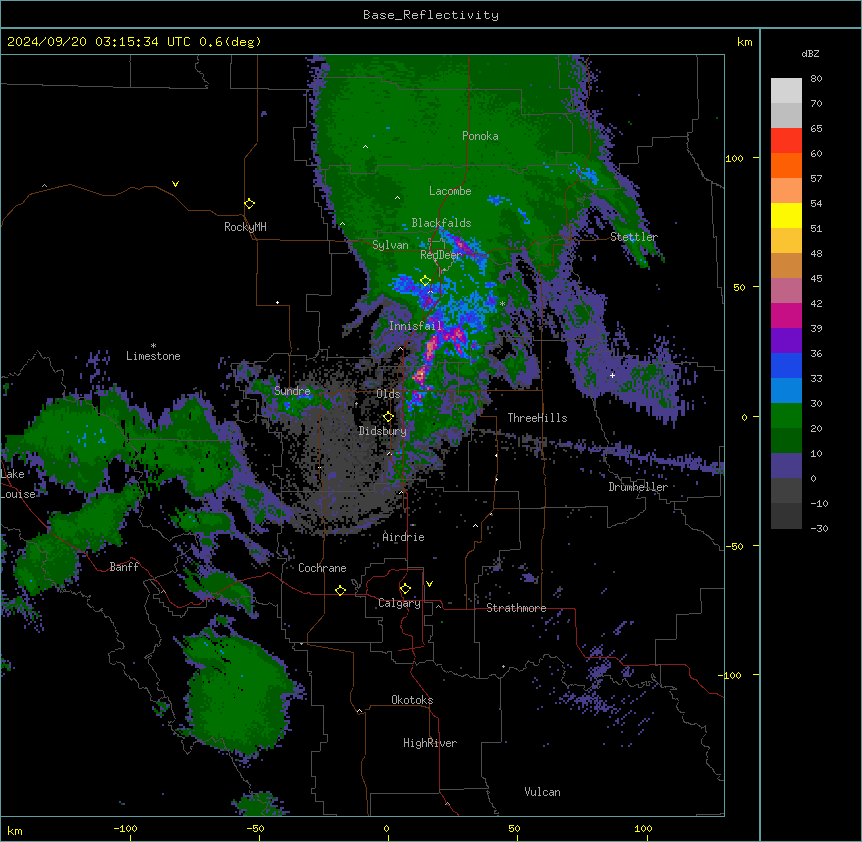Select the red 65-60 dBZ legend swatch

[x=786, y=141]
